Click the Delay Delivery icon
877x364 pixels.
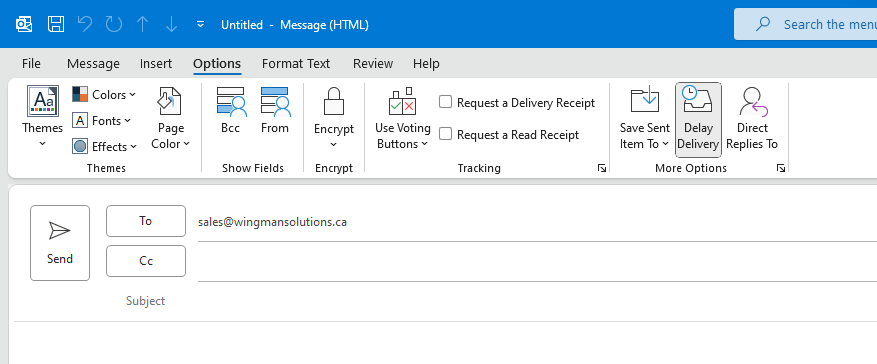pos(697,100)
